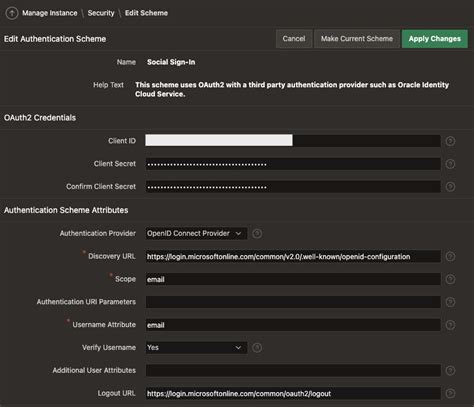Image resolution: width=474 pixels, height=407 pixels.
Task: Click into the Discovery URL field
Action: click(x=293, y=256)
